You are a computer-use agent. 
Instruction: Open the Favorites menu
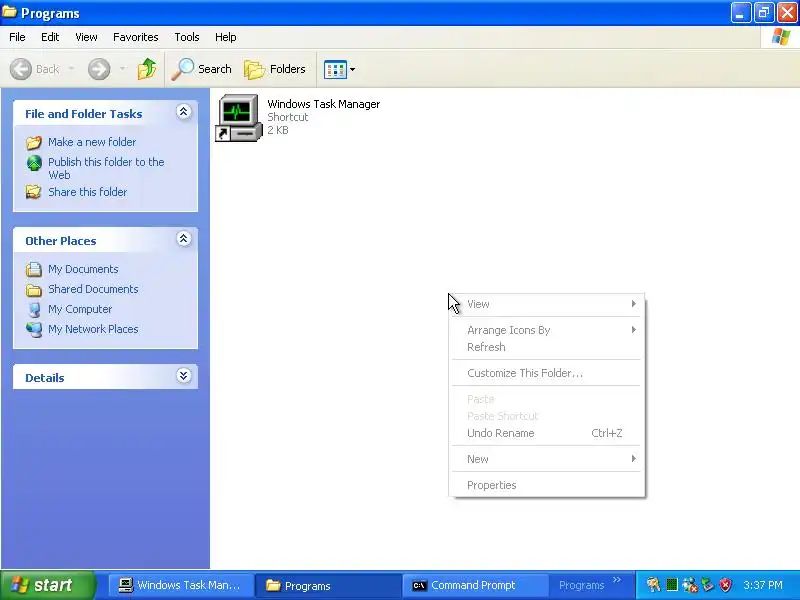(x=136, y=37)
